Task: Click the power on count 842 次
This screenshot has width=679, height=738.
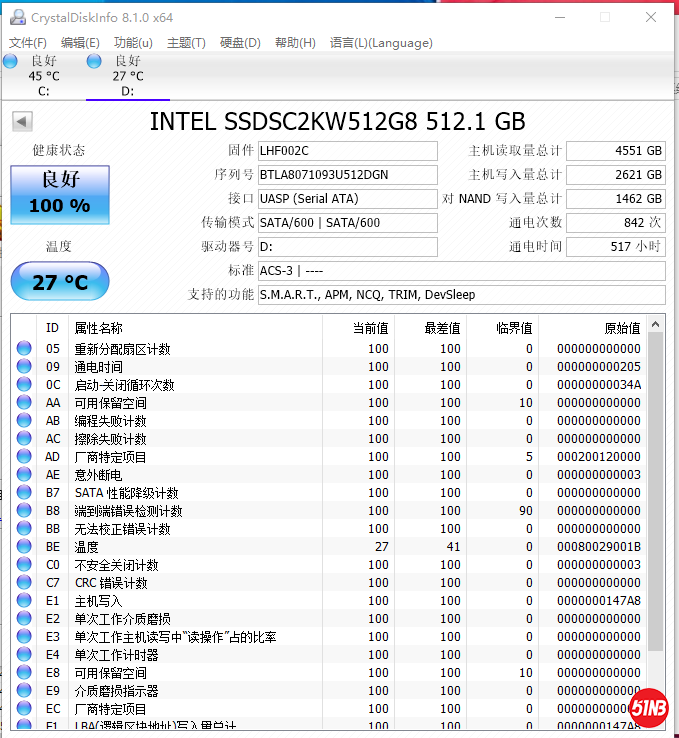Action: click(615, 223)
